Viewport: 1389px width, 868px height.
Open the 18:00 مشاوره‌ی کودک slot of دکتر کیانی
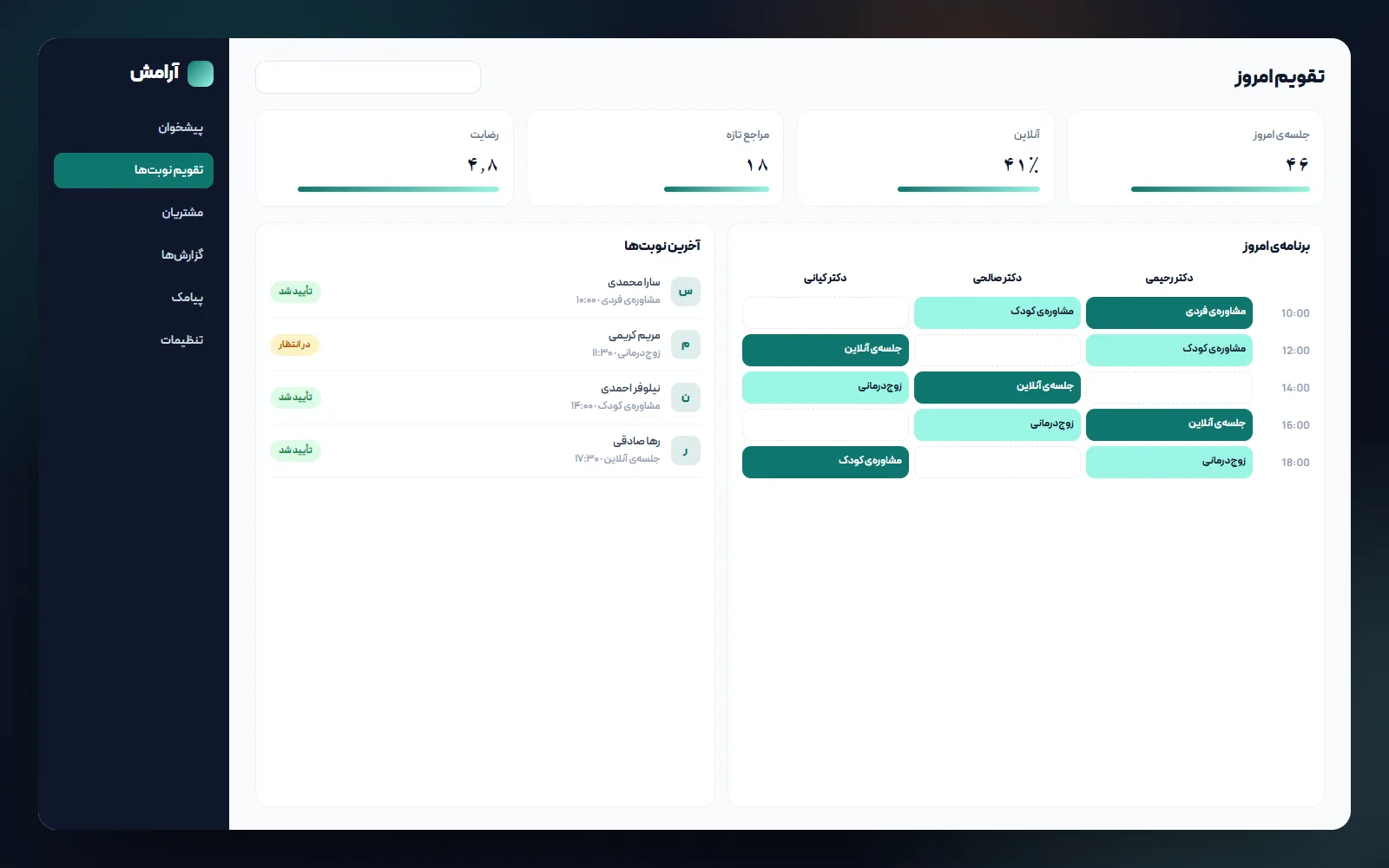pyautogui.click(x=826, y=462)
